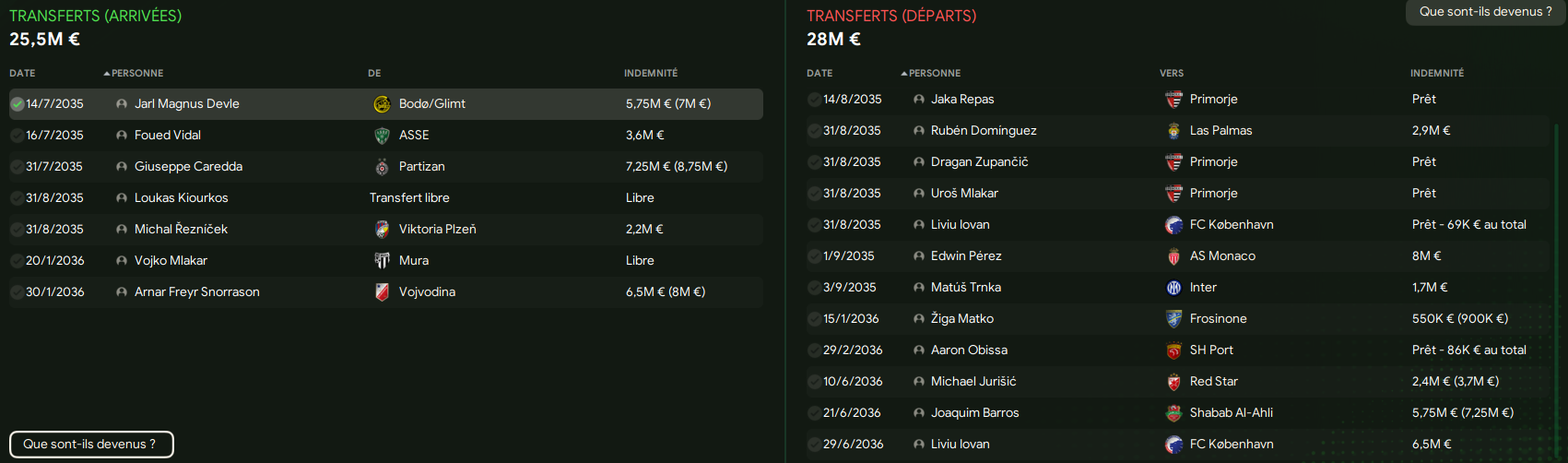Sort departures by the Personne column arrow
Screen dimensions: 1568x463
click(904, 73)
